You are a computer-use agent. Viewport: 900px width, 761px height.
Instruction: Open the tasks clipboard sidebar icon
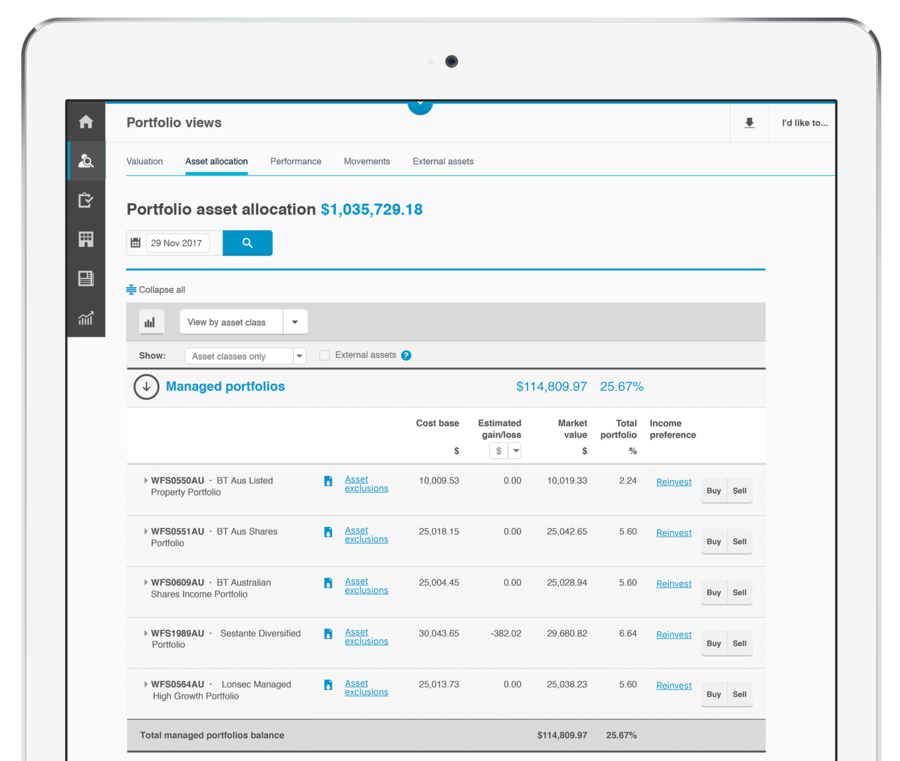(86, 200)
